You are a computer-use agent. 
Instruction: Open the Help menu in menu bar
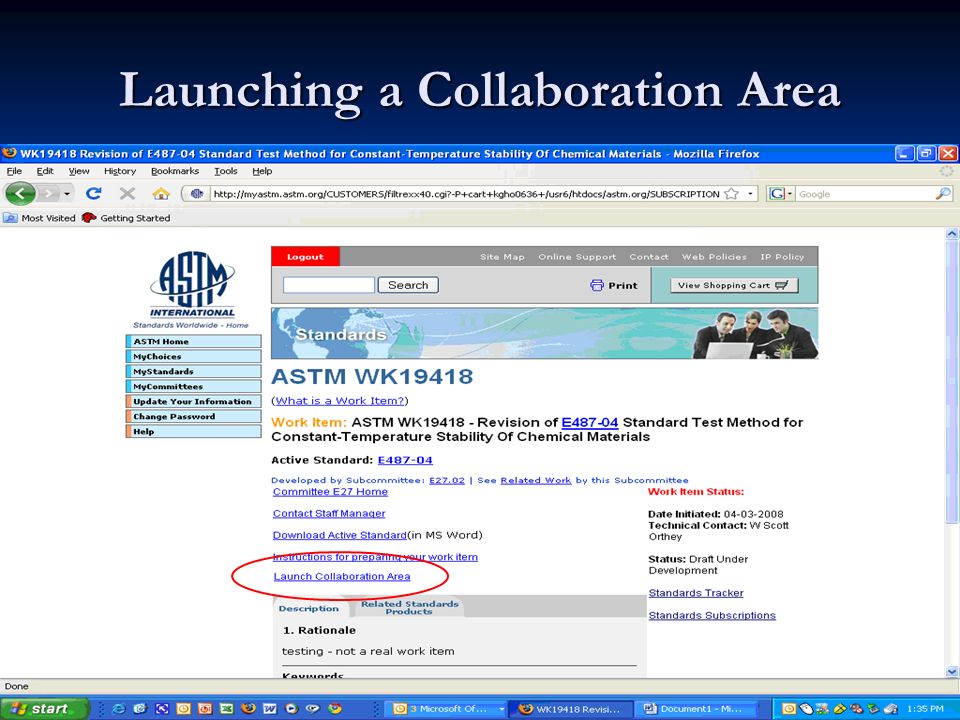click(262, 171)
